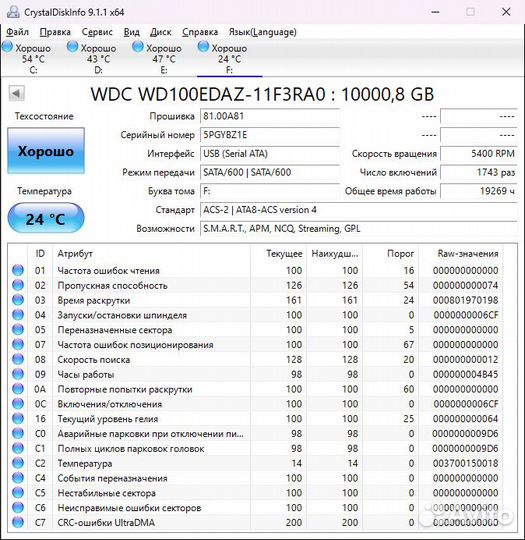Click the CrystalDiskInfo icon in title bar

13,12
